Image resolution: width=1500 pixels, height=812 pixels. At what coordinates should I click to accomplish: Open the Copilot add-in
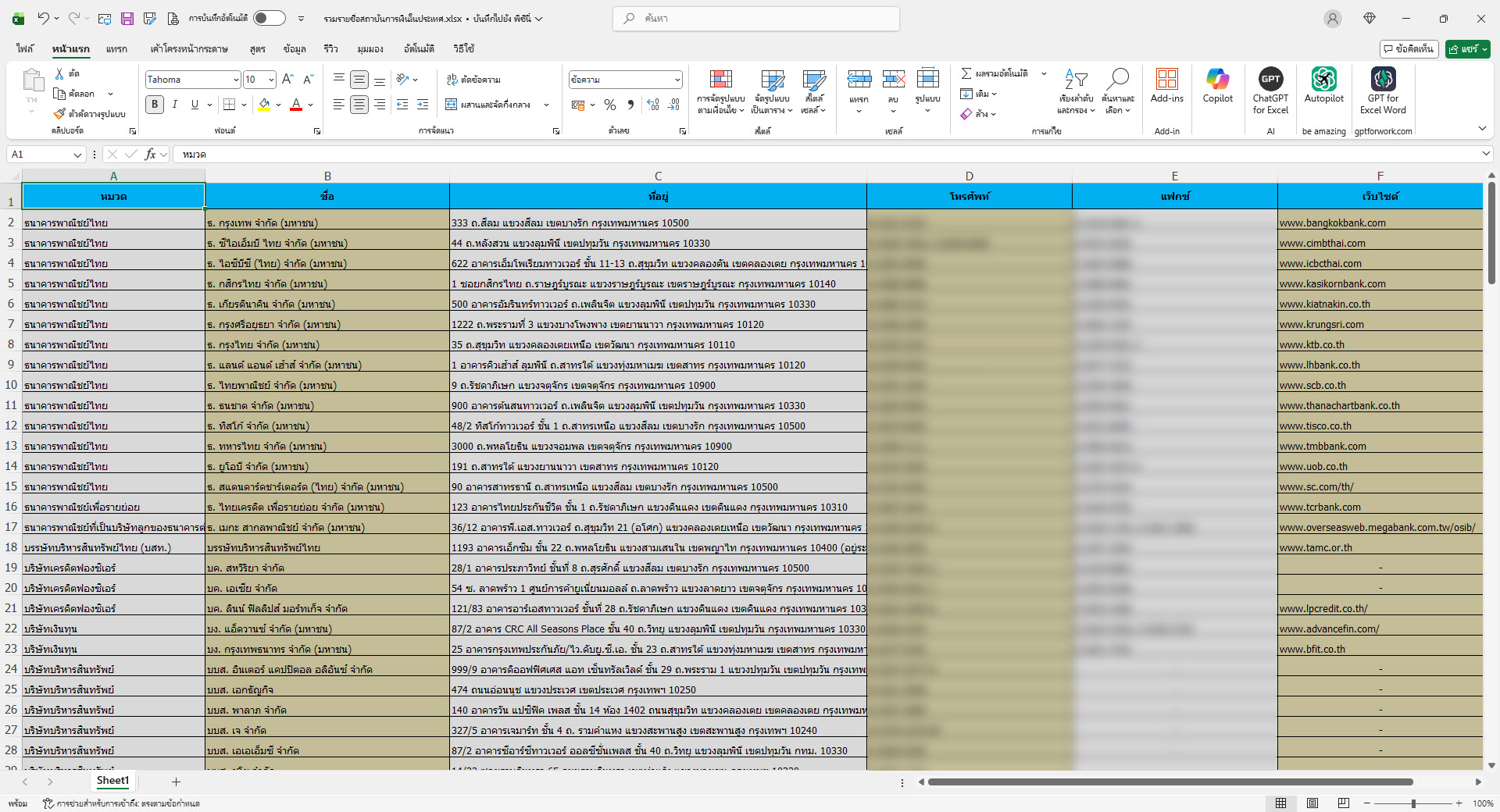click(1217, 86)
